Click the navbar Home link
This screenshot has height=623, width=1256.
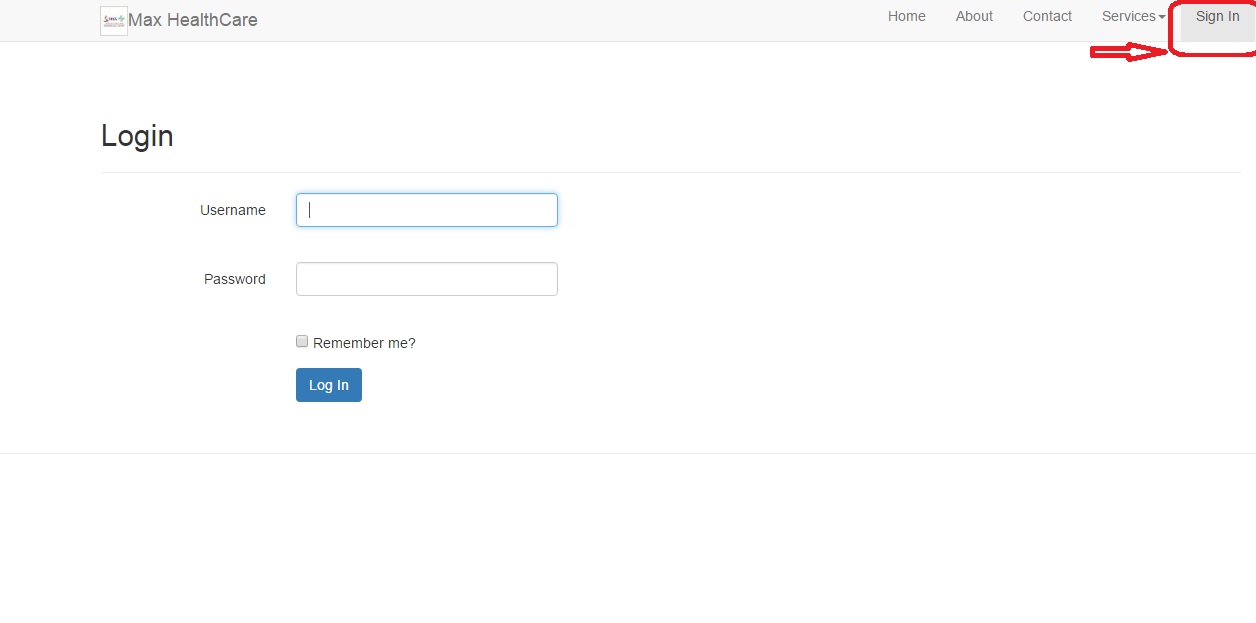[906, 16]
